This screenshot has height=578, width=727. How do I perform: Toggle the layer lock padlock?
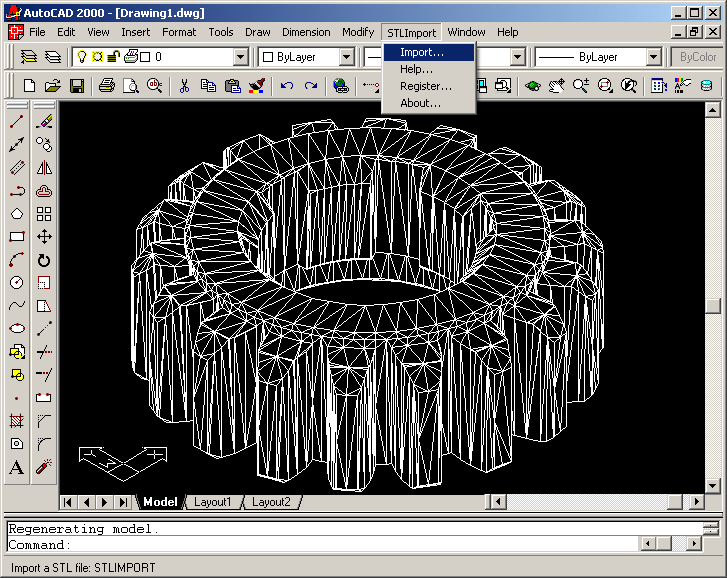113,57
